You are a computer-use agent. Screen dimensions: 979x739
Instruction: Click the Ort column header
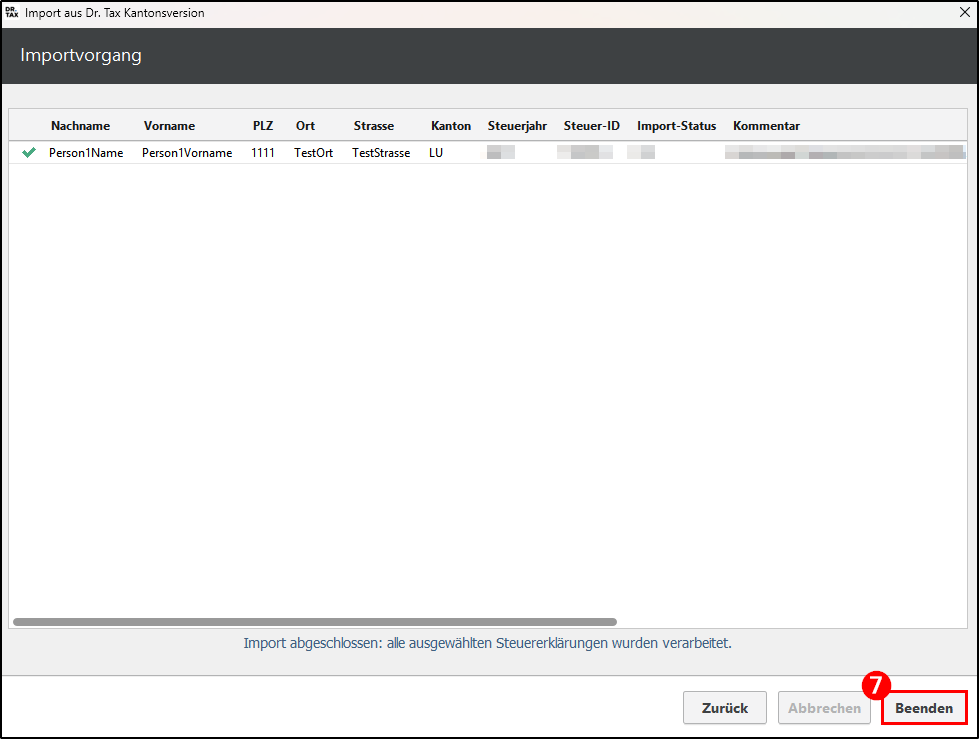305,126
